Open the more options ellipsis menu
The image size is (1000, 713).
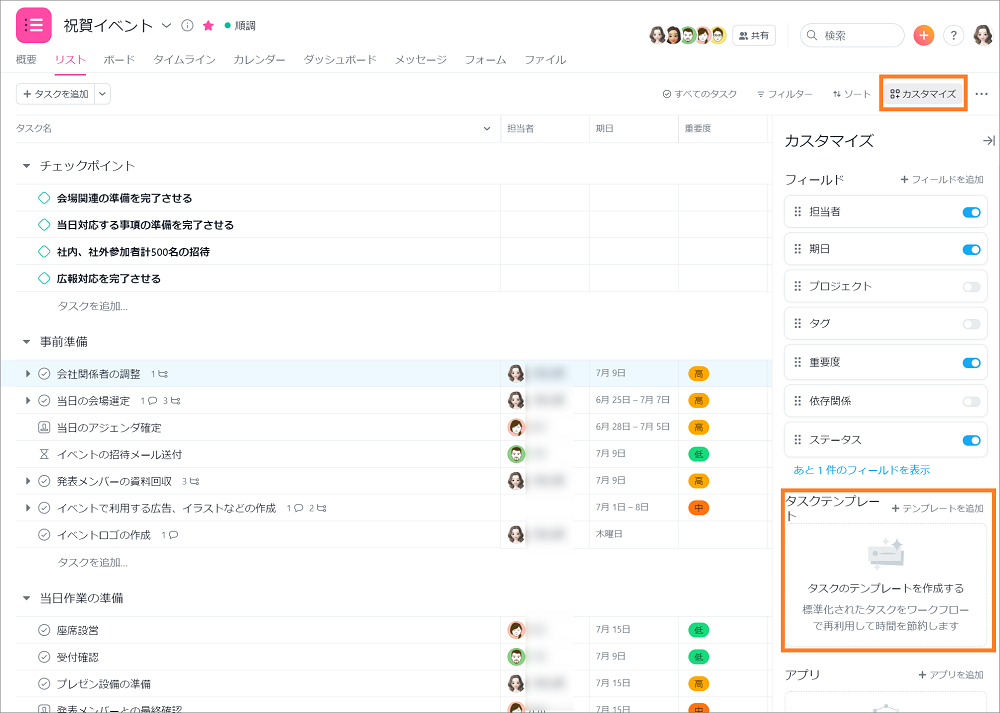tap(982, 94)
